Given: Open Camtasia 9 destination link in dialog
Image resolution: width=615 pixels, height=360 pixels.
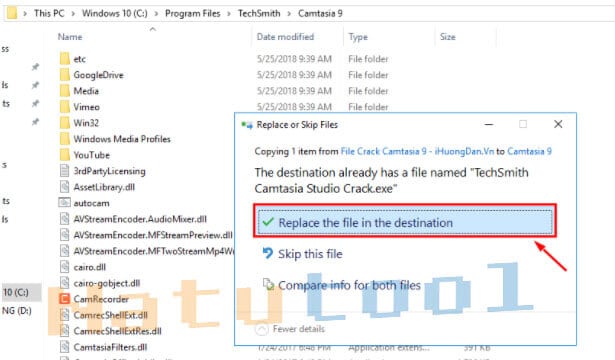Looking at the screenshot, I should pyautogui.click(x=529, y=151).
